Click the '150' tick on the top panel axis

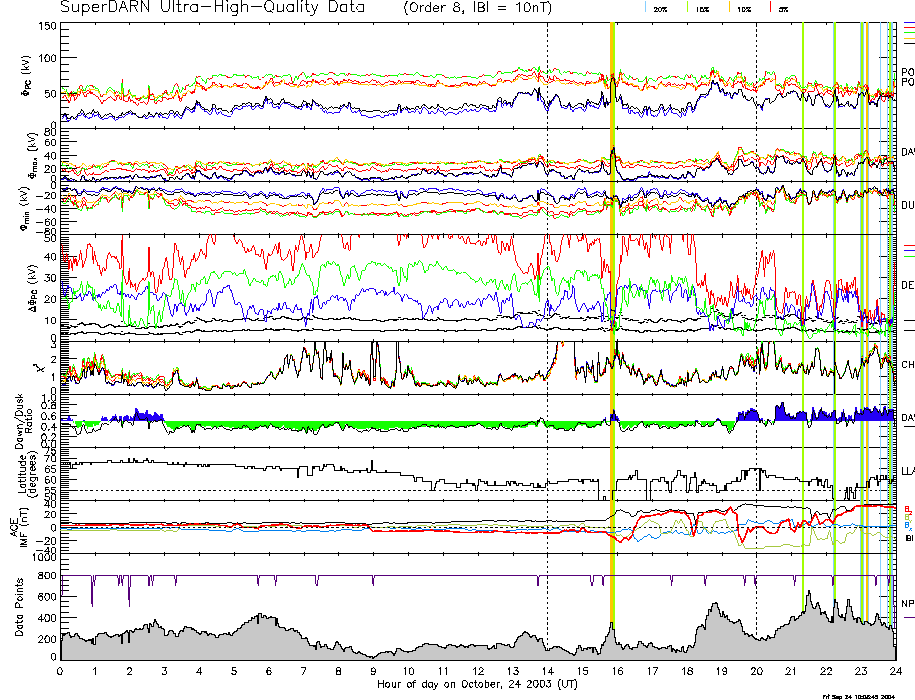tap(48, 26)
